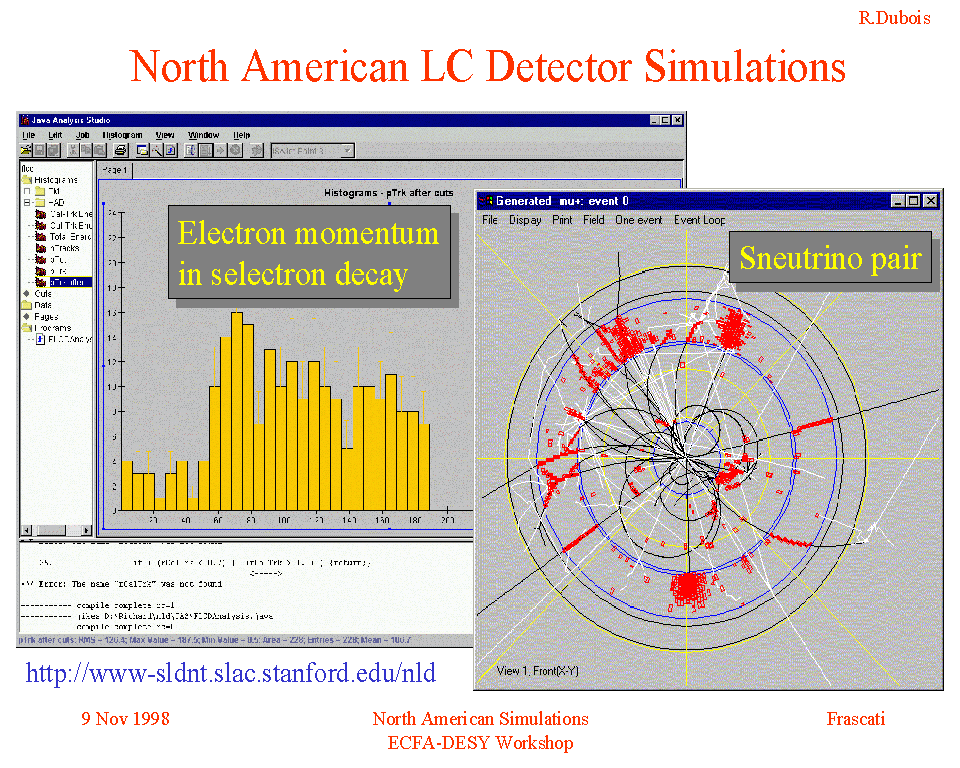Click One event in event display
This screenshot has width=960, height=768.
click(x=638, y=220)
